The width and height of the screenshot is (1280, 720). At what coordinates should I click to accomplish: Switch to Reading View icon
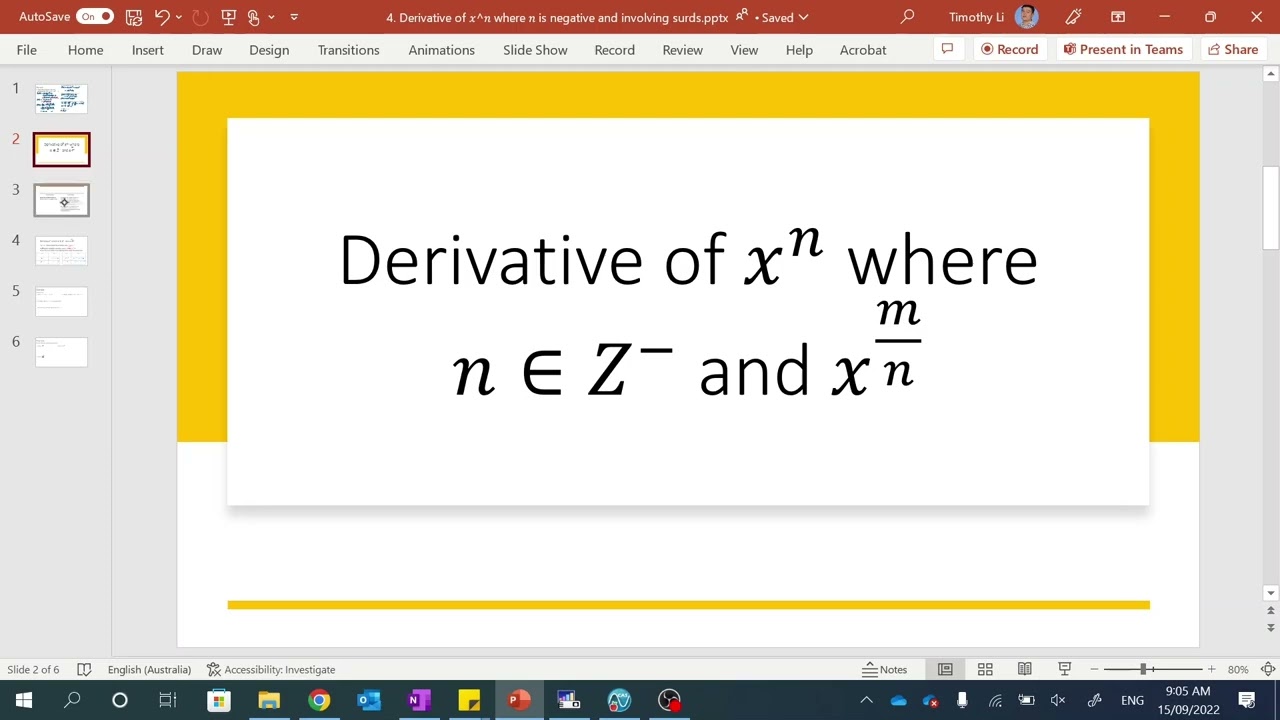click(1025, 670)
